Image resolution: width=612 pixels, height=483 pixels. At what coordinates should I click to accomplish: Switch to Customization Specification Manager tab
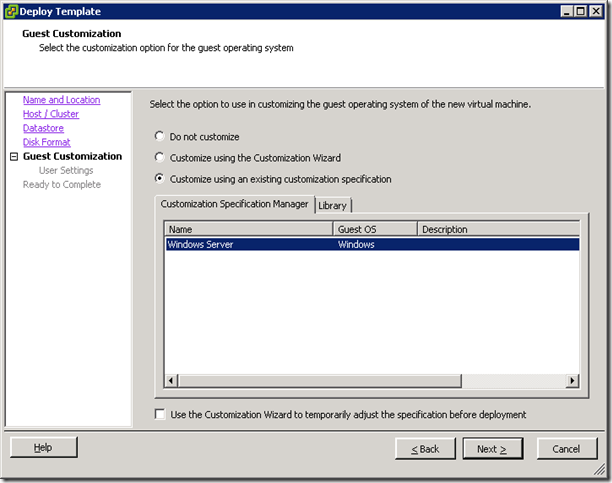click(x=234, y=204)
